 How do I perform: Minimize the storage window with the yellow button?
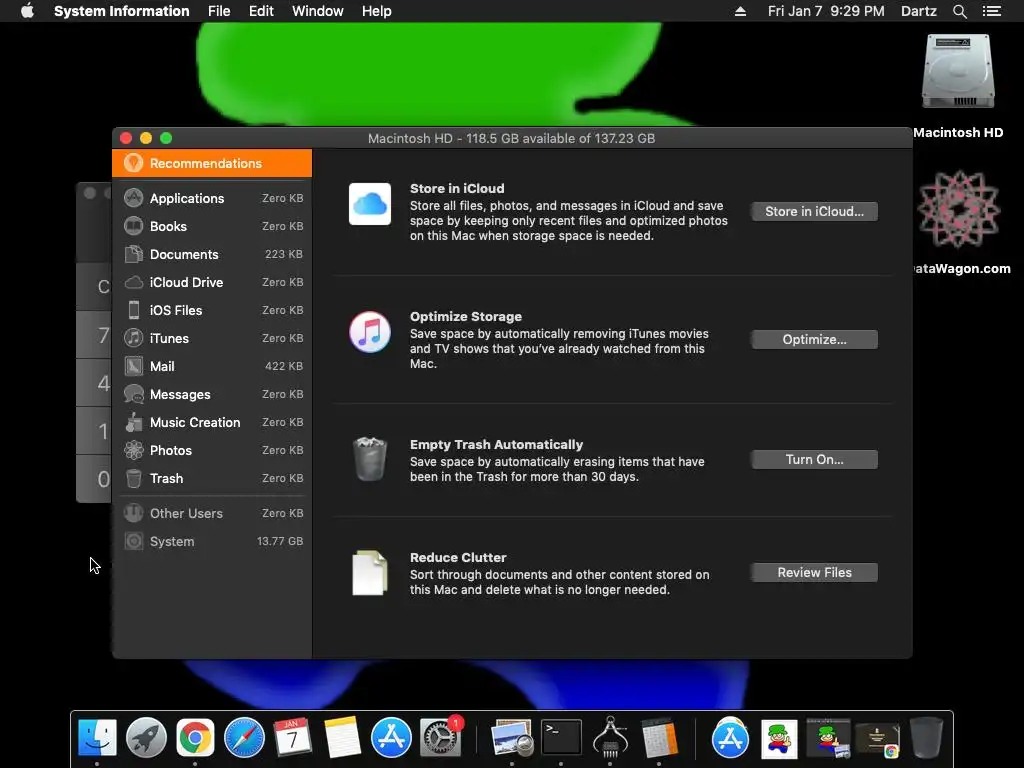click(146, 138)
